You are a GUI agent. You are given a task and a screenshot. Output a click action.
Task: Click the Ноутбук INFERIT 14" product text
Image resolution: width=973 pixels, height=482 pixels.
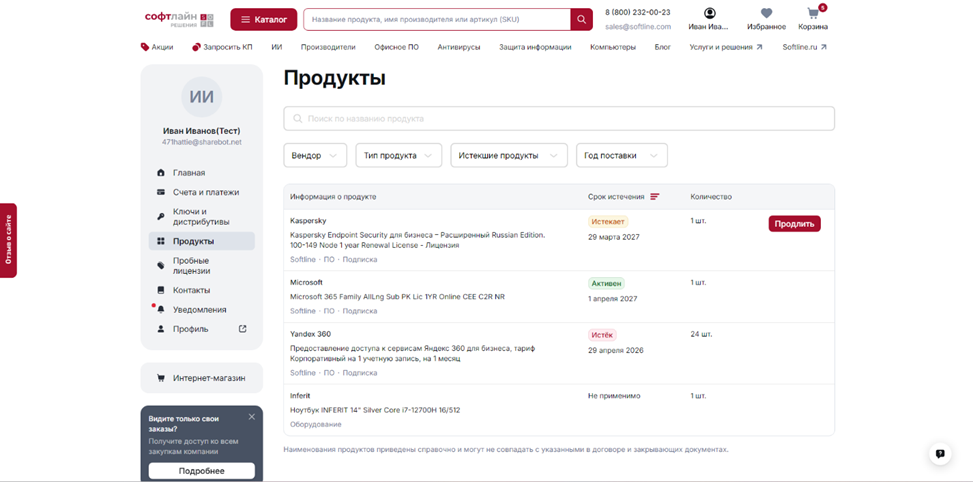(375, 410)
